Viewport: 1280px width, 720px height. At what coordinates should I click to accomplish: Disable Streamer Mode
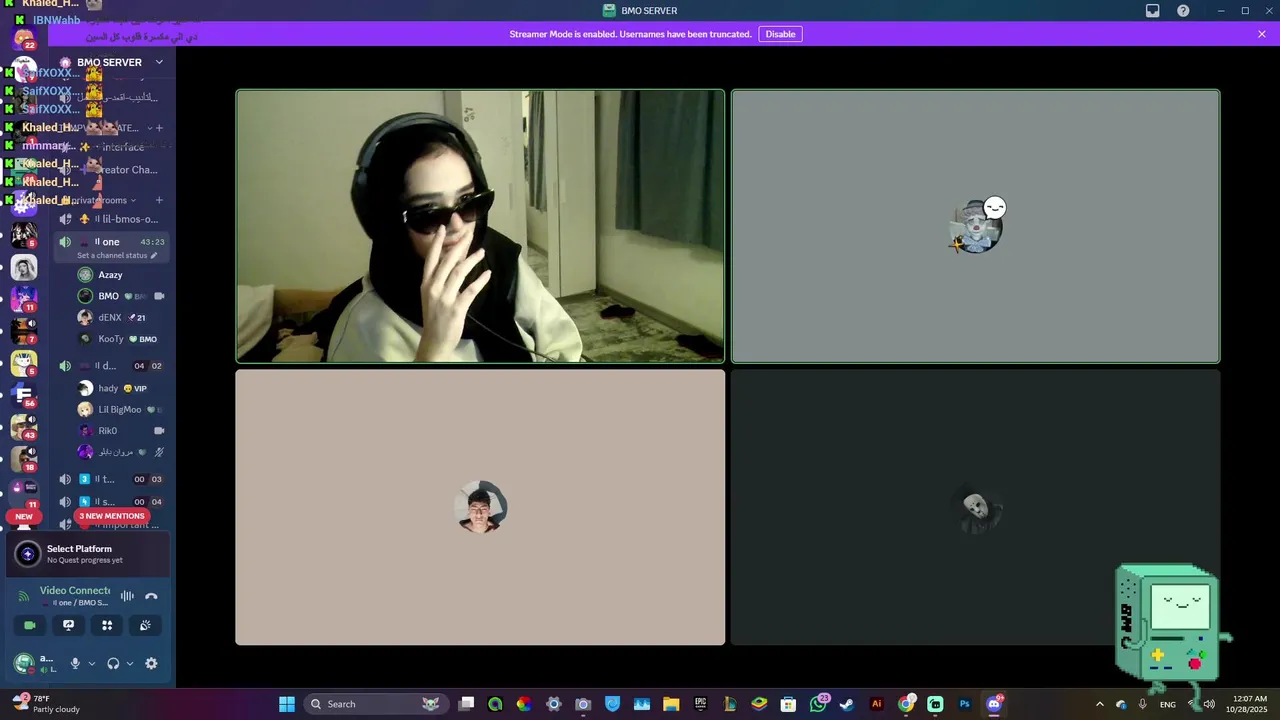click(x=780, y=34)
